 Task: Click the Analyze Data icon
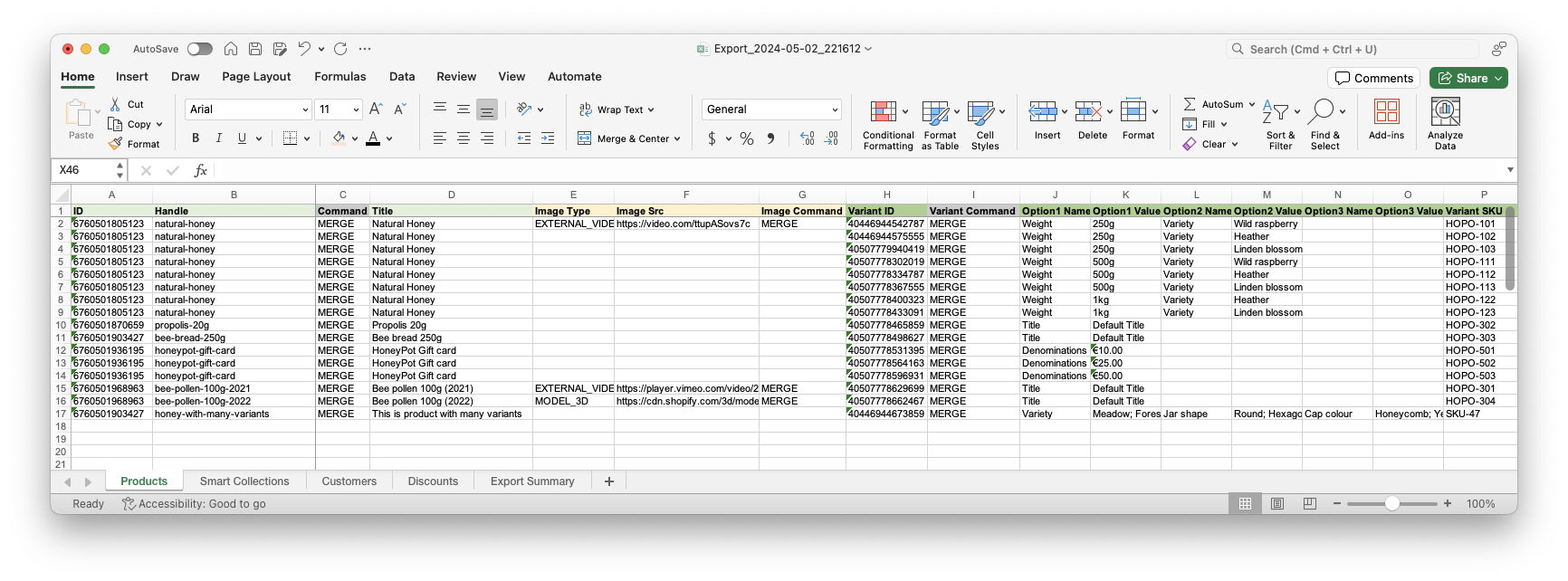point(1445,112)
